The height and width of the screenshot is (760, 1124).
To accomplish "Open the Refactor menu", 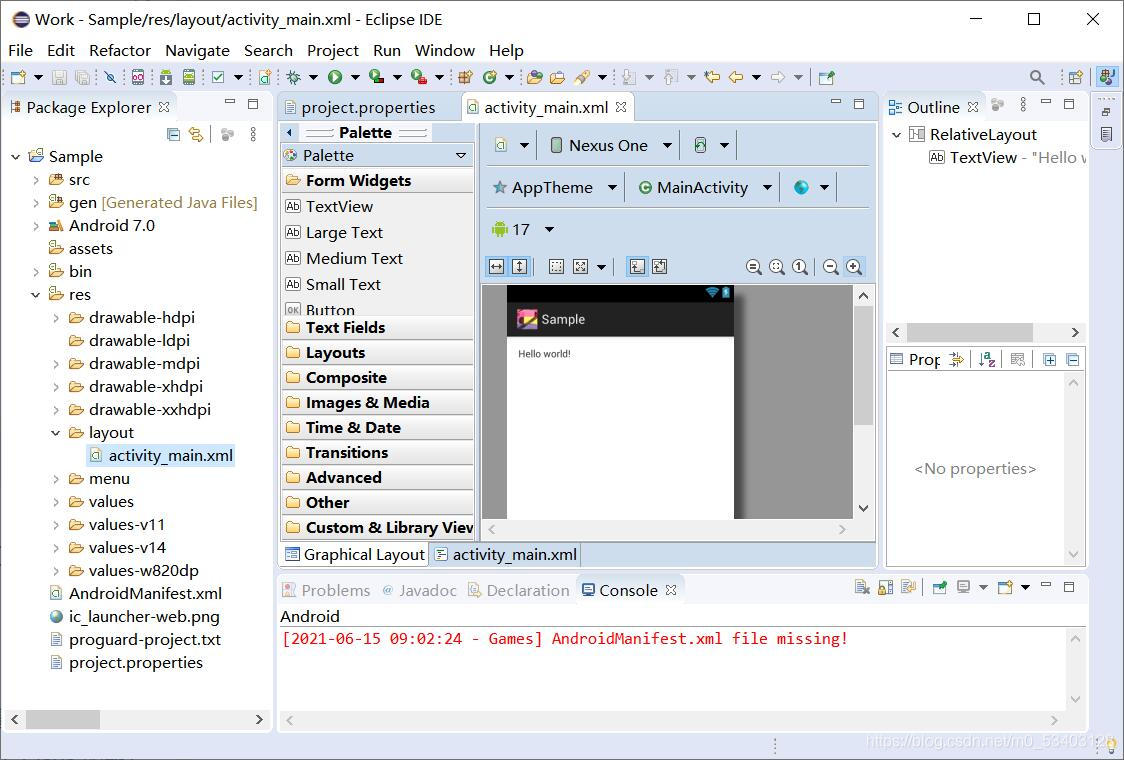I will [119, 50].
